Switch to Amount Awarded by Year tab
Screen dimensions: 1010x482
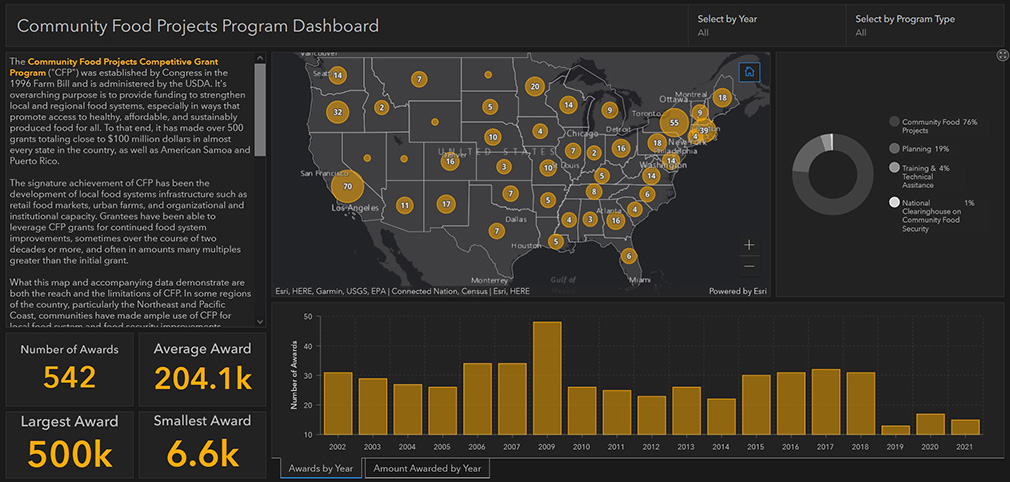427,468
